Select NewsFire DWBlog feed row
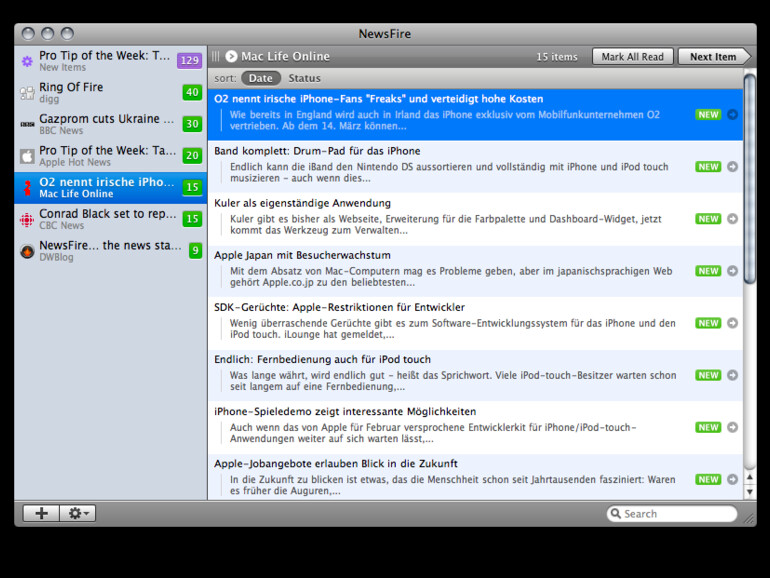 click(x=110, y=251)
